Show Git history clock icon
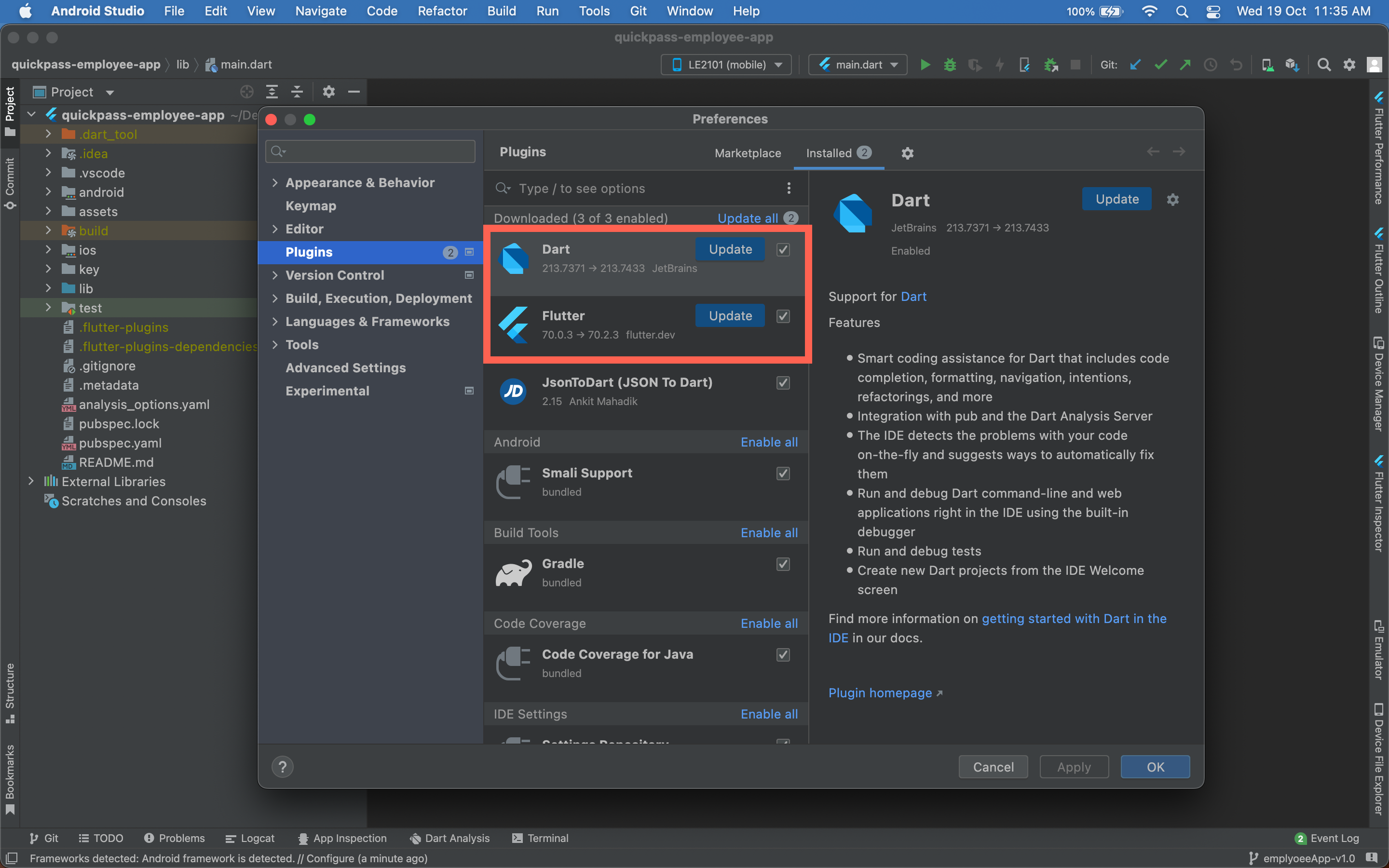The image size is (1389, 868). [x=1211, y=65]
